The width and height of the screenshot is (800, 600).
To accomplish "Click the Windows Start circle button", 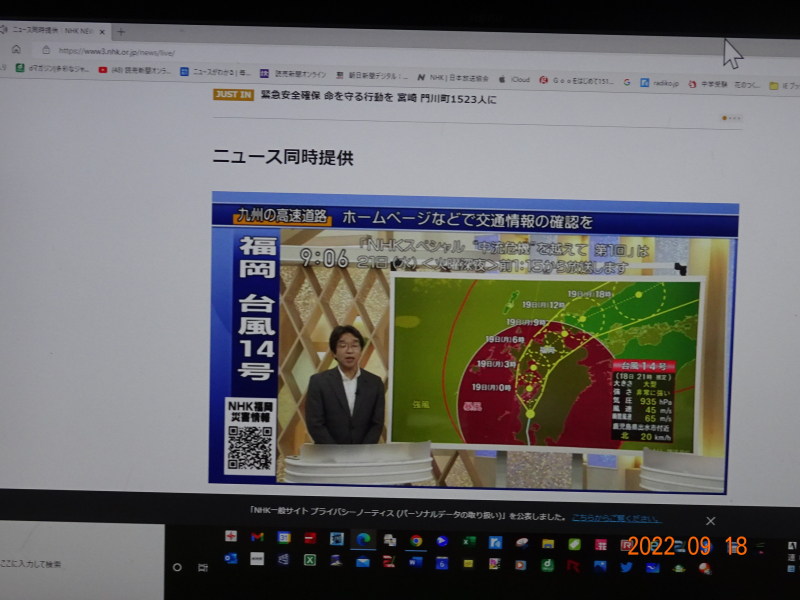I will (x=177, y=567).
